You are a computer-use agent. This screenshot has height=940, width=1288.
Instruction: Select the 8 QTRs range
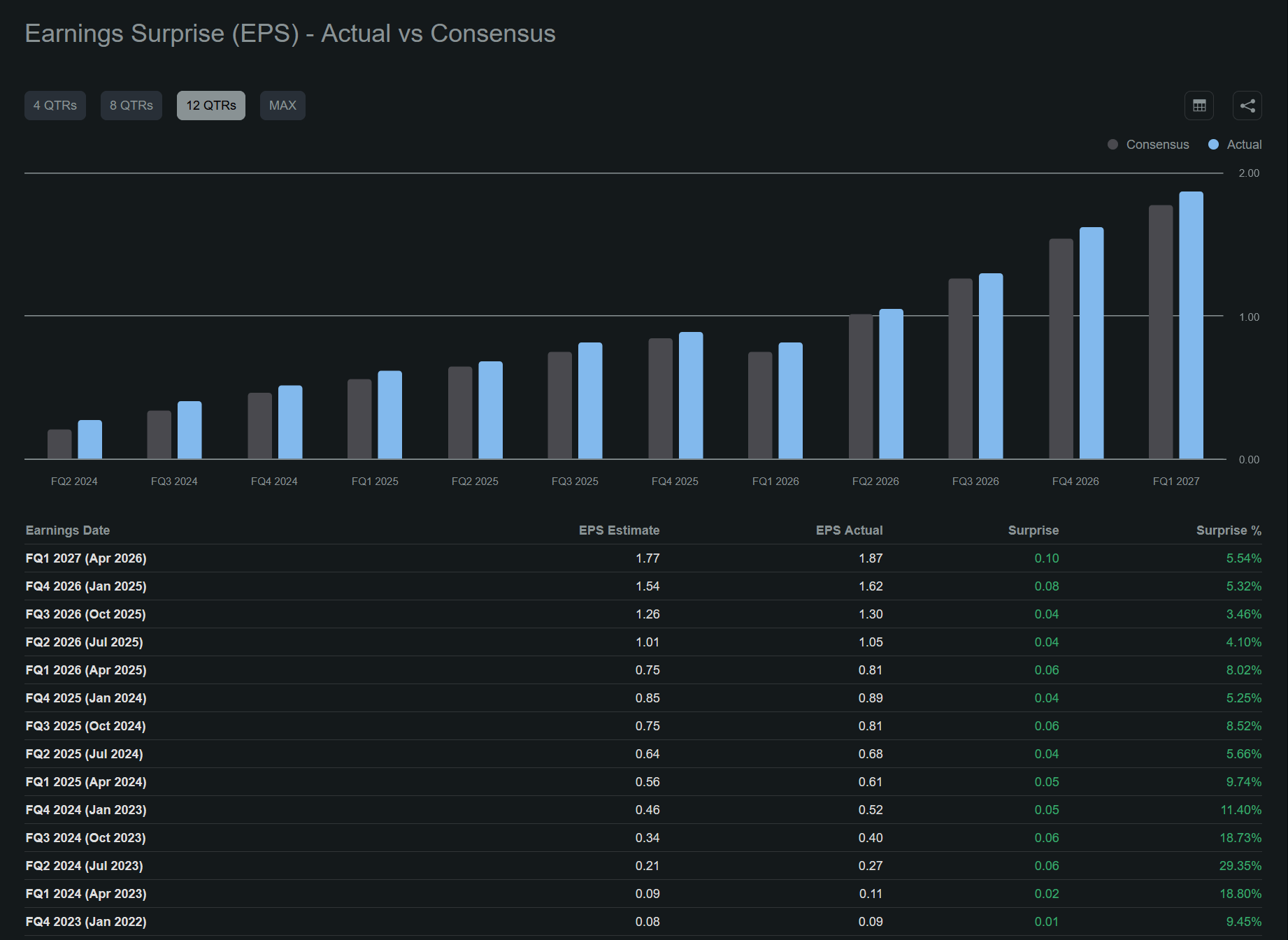(x=131, y=106)
